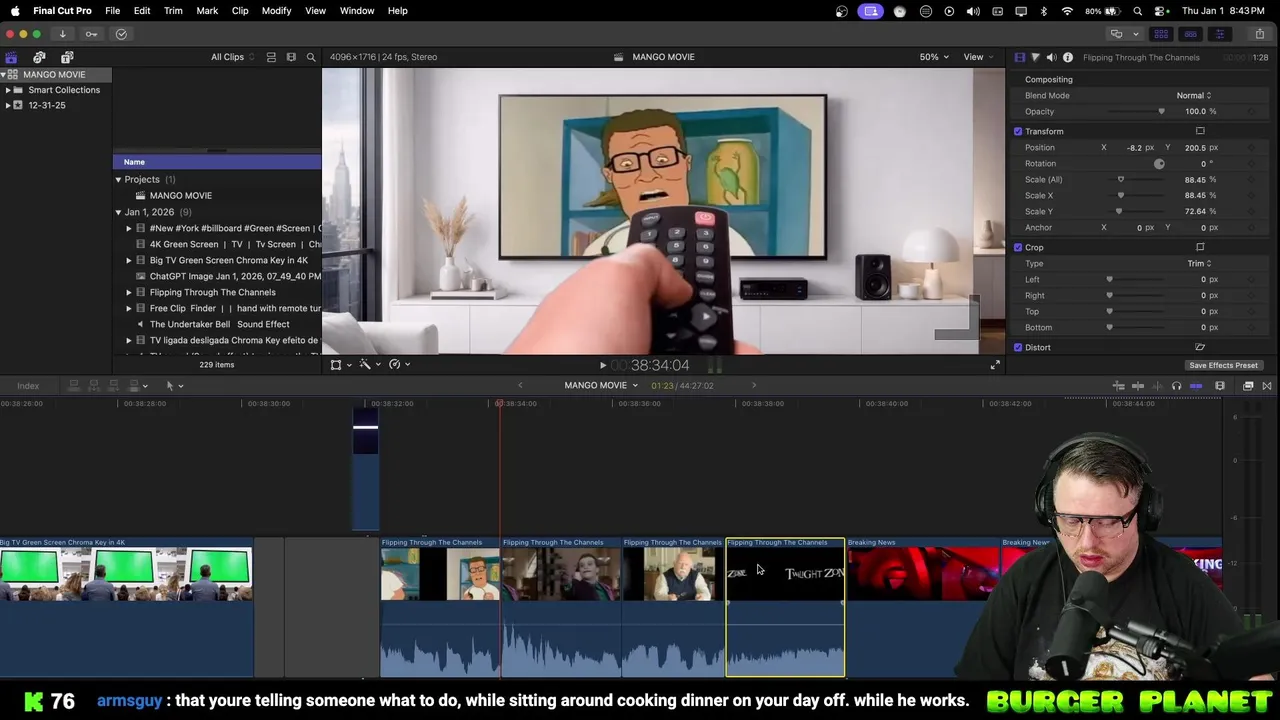
Task: Show the Titles and Generators sidebar
Action: click(67, 57)
